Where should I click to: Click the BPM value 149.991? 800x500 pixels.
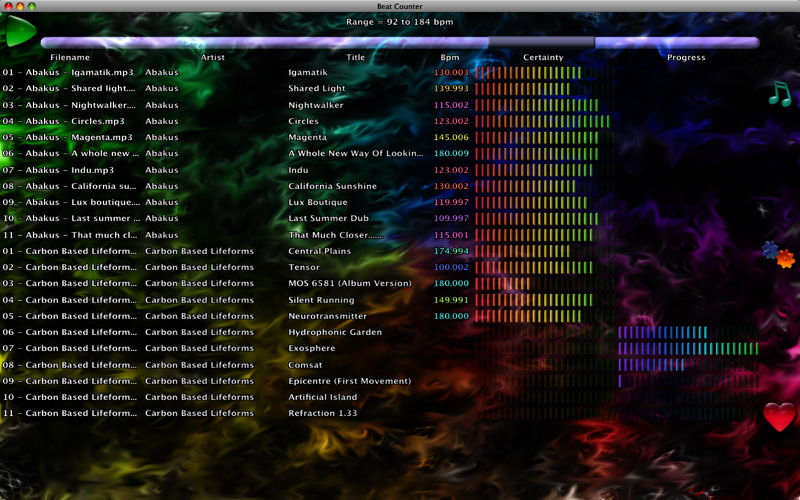[451, 300]
